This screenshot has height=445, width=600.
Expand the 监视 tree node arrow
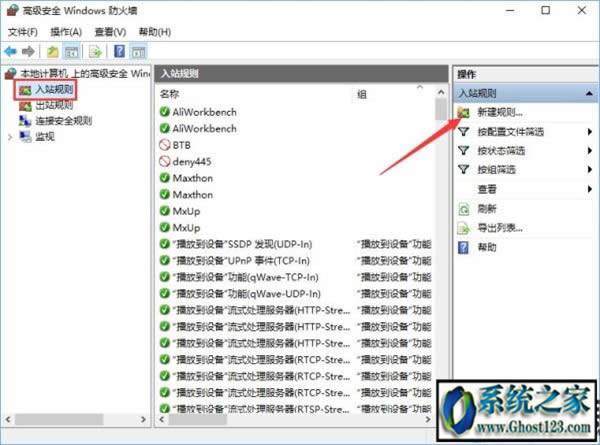10,137
